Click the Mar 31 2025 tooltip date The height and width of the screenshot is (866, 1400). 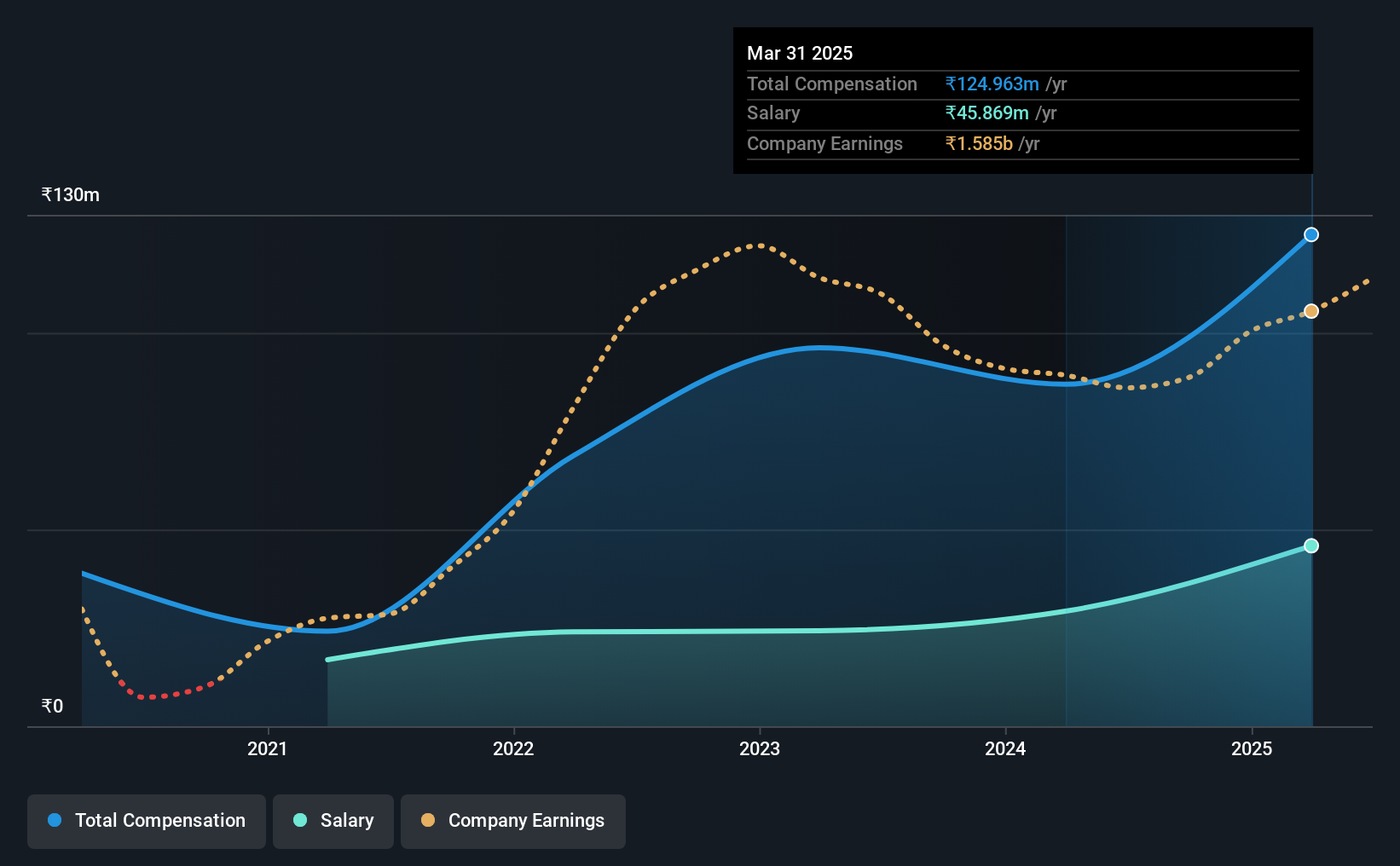pos(800,53)
